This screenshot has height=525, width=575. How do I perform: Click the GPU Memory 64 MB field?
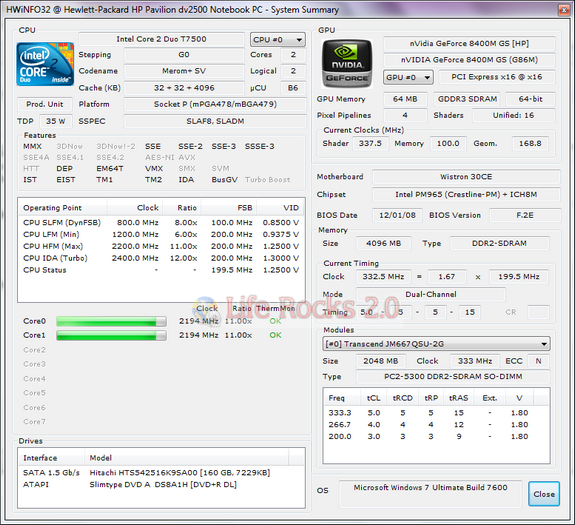(405, 99)
